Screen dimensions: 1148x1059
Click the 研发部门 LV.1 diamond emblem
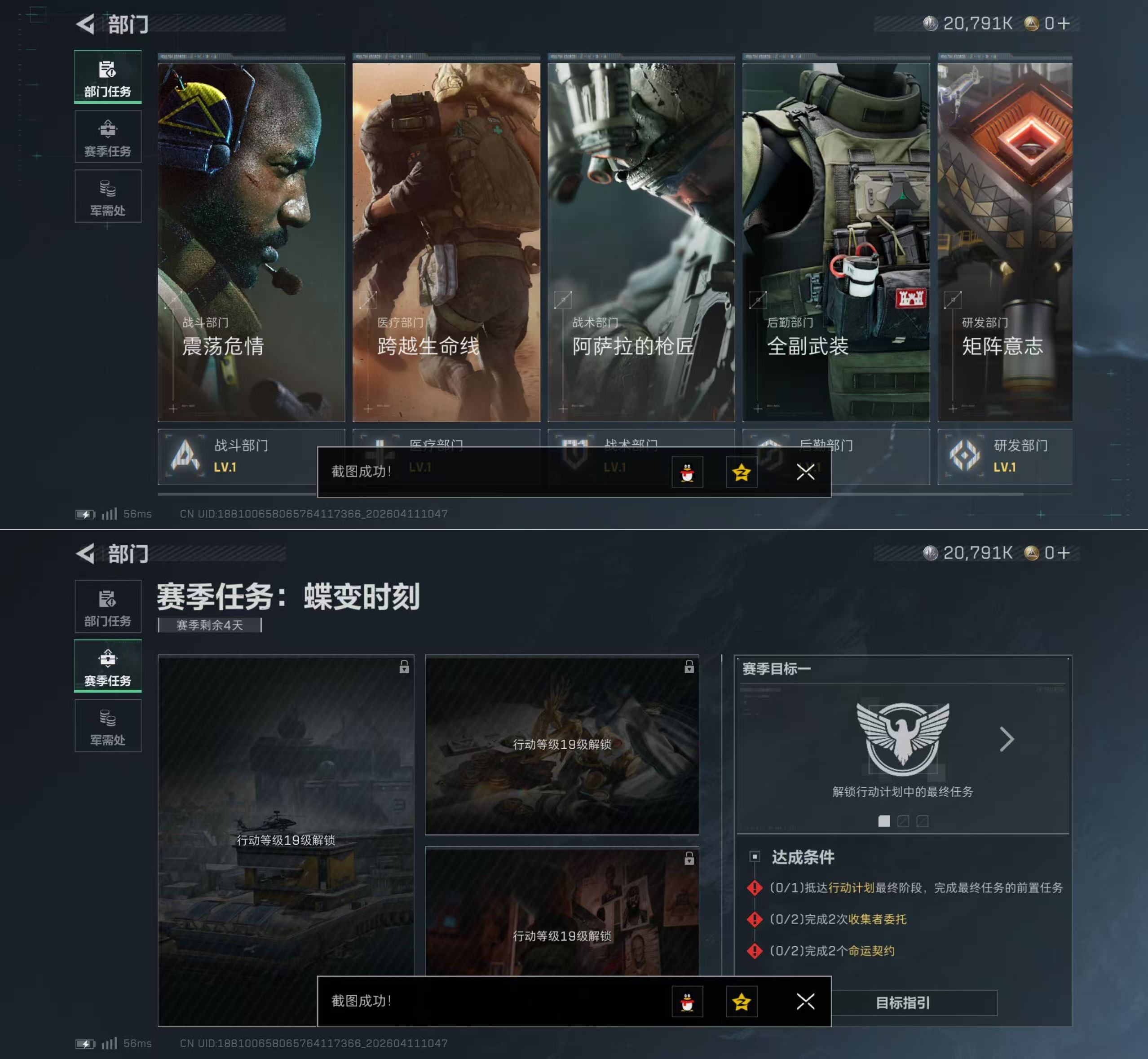(x=965, y=456)
